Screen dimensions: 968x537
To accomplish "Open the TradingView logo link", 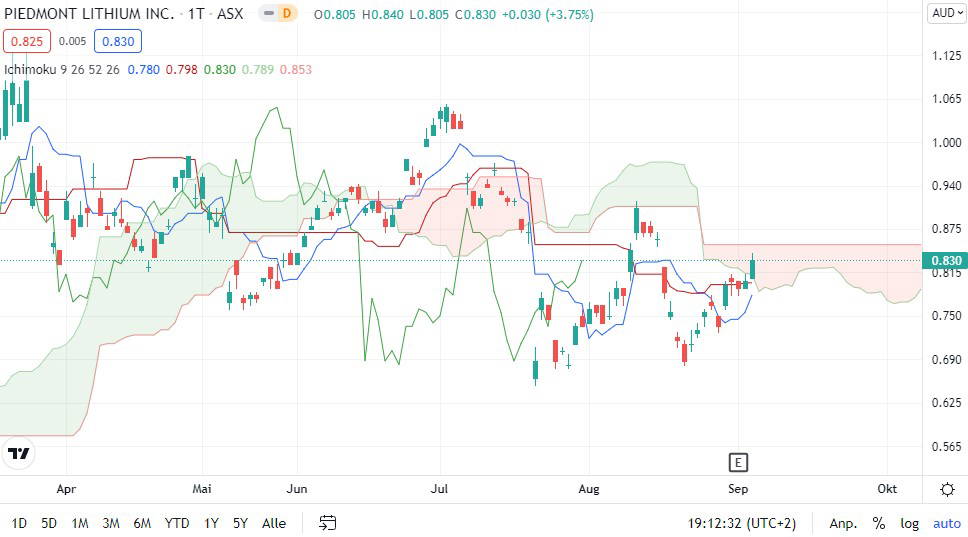I will coord(19,454).
